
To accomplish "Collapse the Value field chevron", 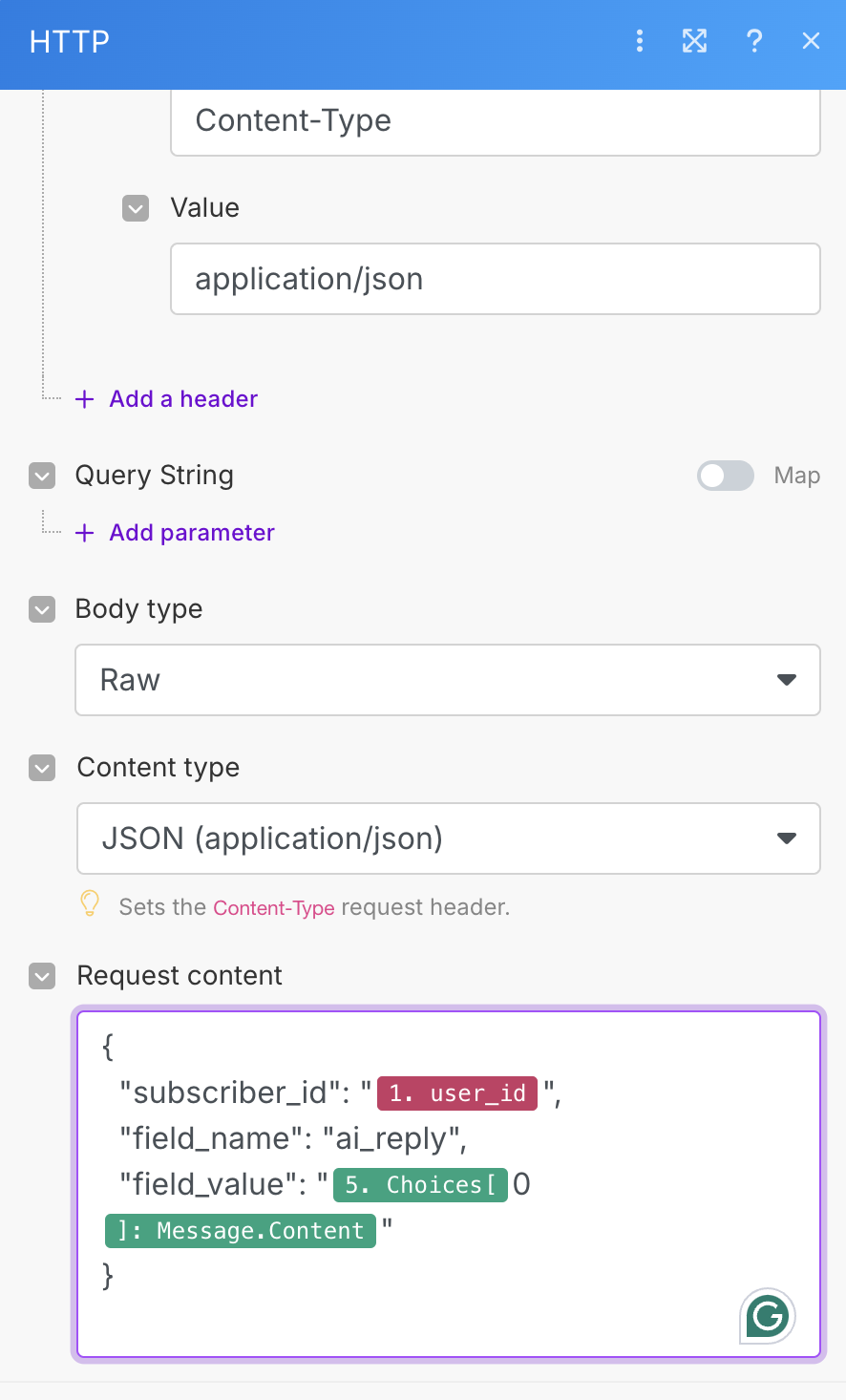I will [136, 208].
